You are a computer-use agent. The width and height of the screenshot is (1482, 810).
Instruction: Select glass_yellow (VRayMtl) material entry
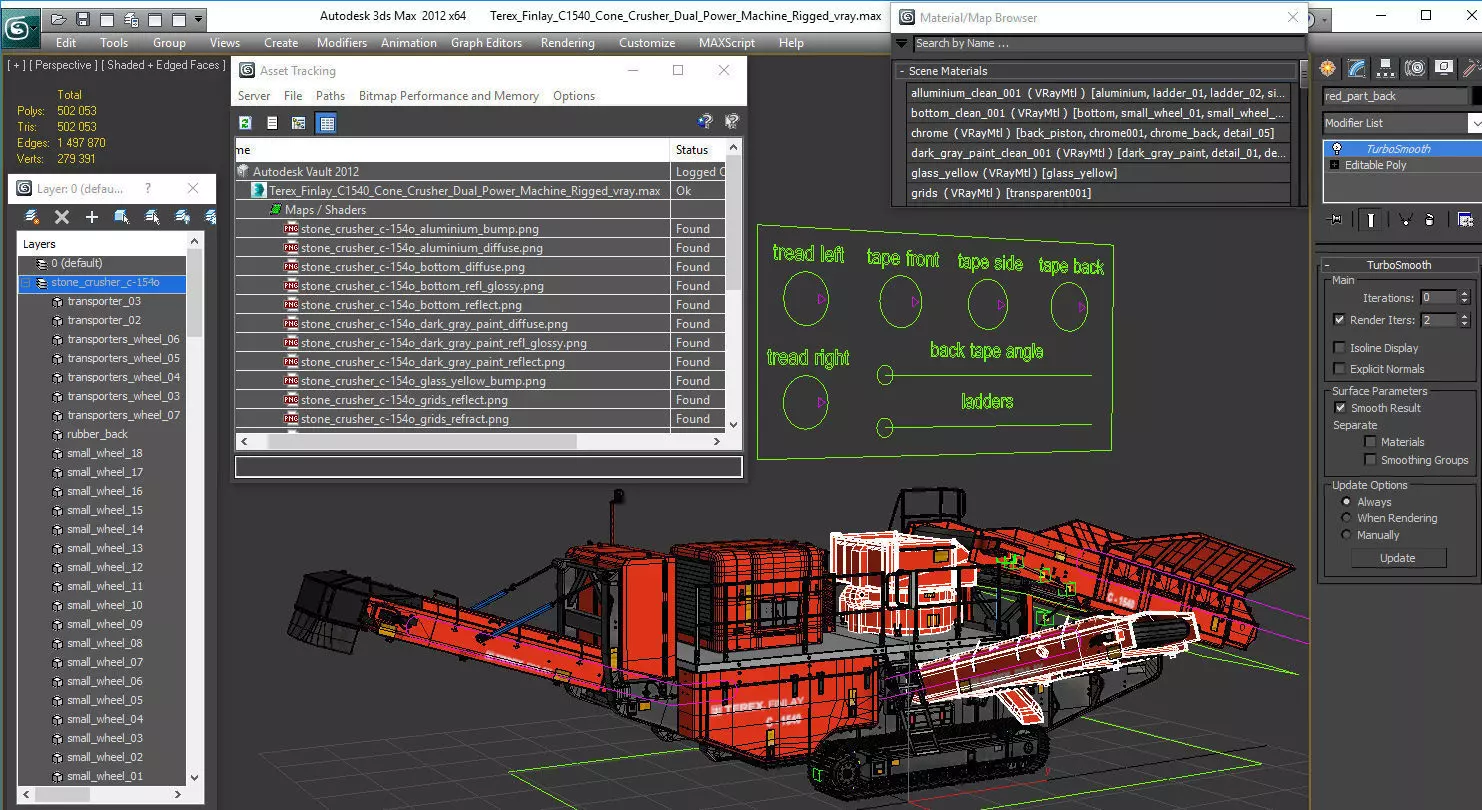pyautogui.click(x=1097, y=173)
